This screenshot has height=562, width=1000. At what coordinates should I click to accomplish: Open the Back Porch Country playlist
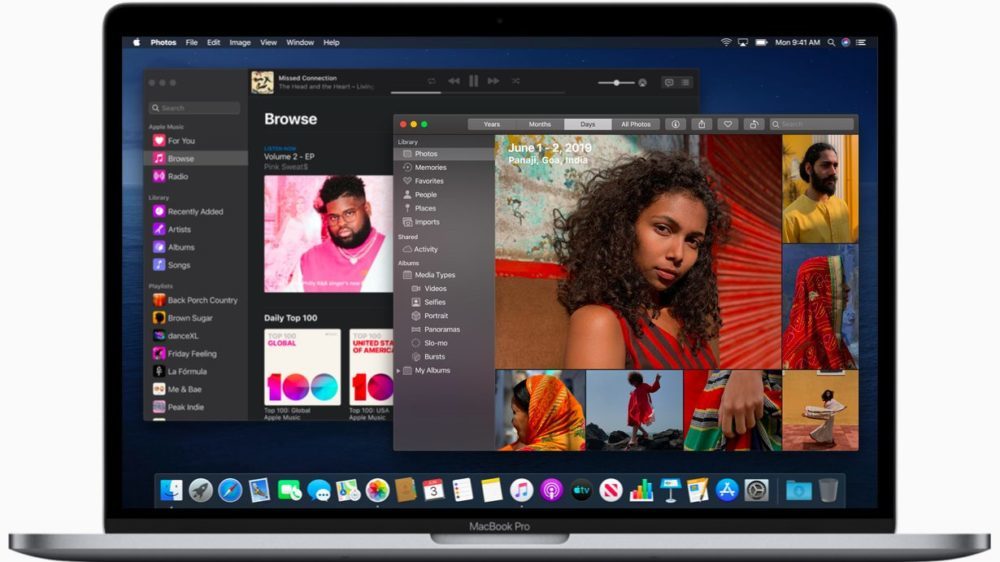[202, 300]
